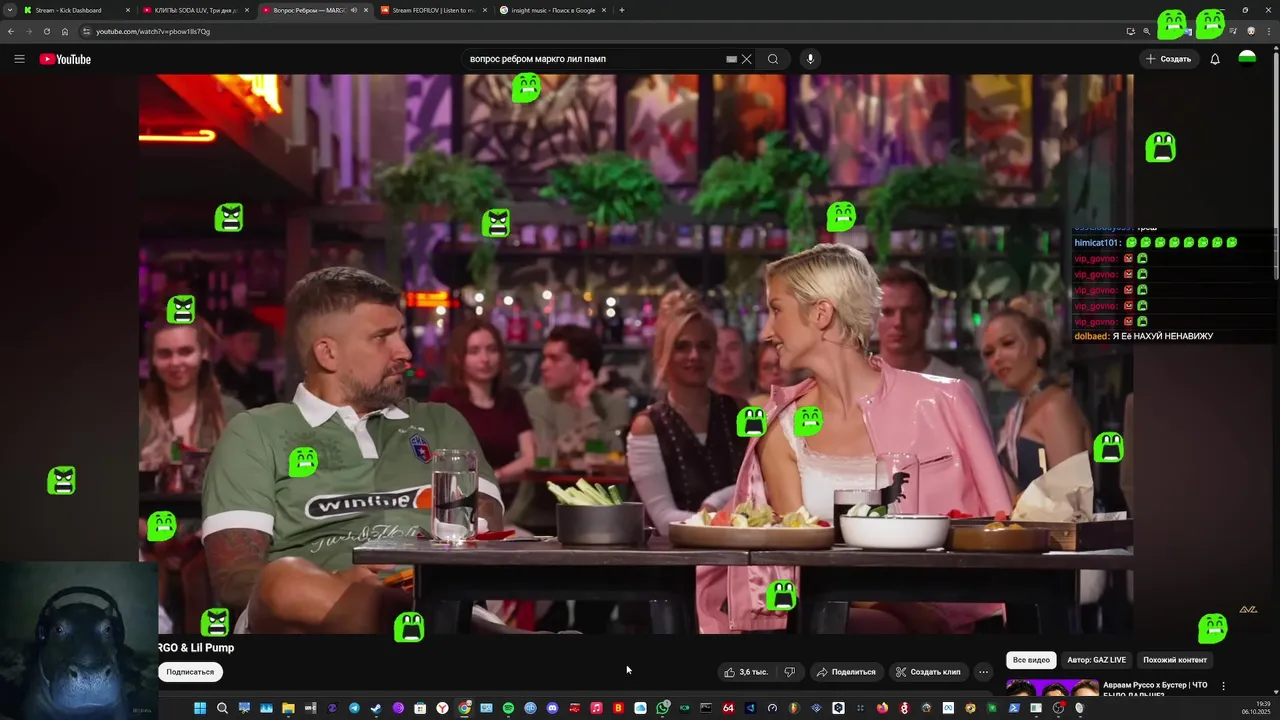Select the Похожий контент chip
This screenshot has width=1280, height=720.
pyautogui.click(x=1175, y=660)
